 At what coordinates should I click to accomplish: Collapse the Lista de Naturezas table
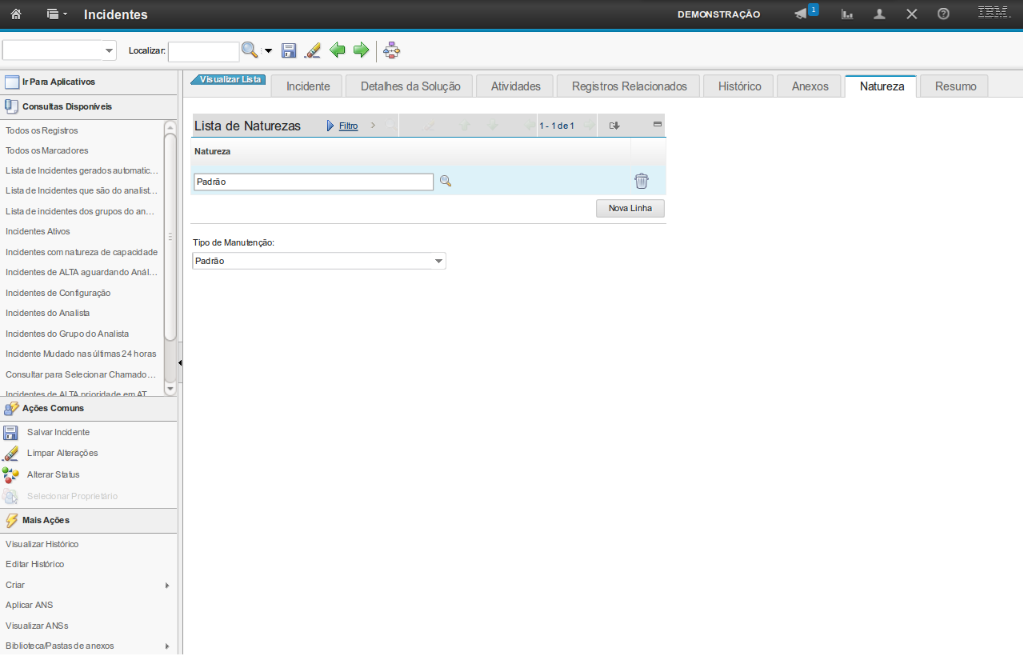pyautogui.click(x=657, y=125)
